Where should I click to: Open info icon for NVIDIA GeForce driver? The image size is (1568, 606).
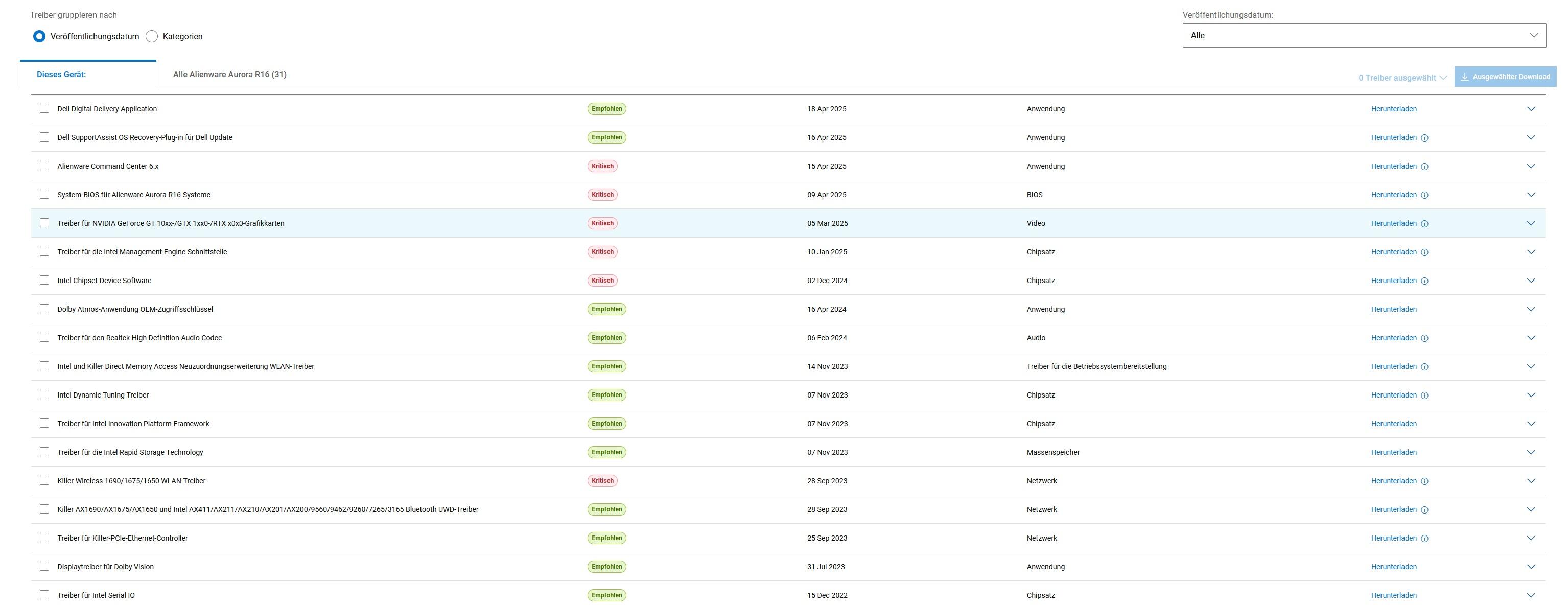pyautogui.click(x=1424, y=223)
